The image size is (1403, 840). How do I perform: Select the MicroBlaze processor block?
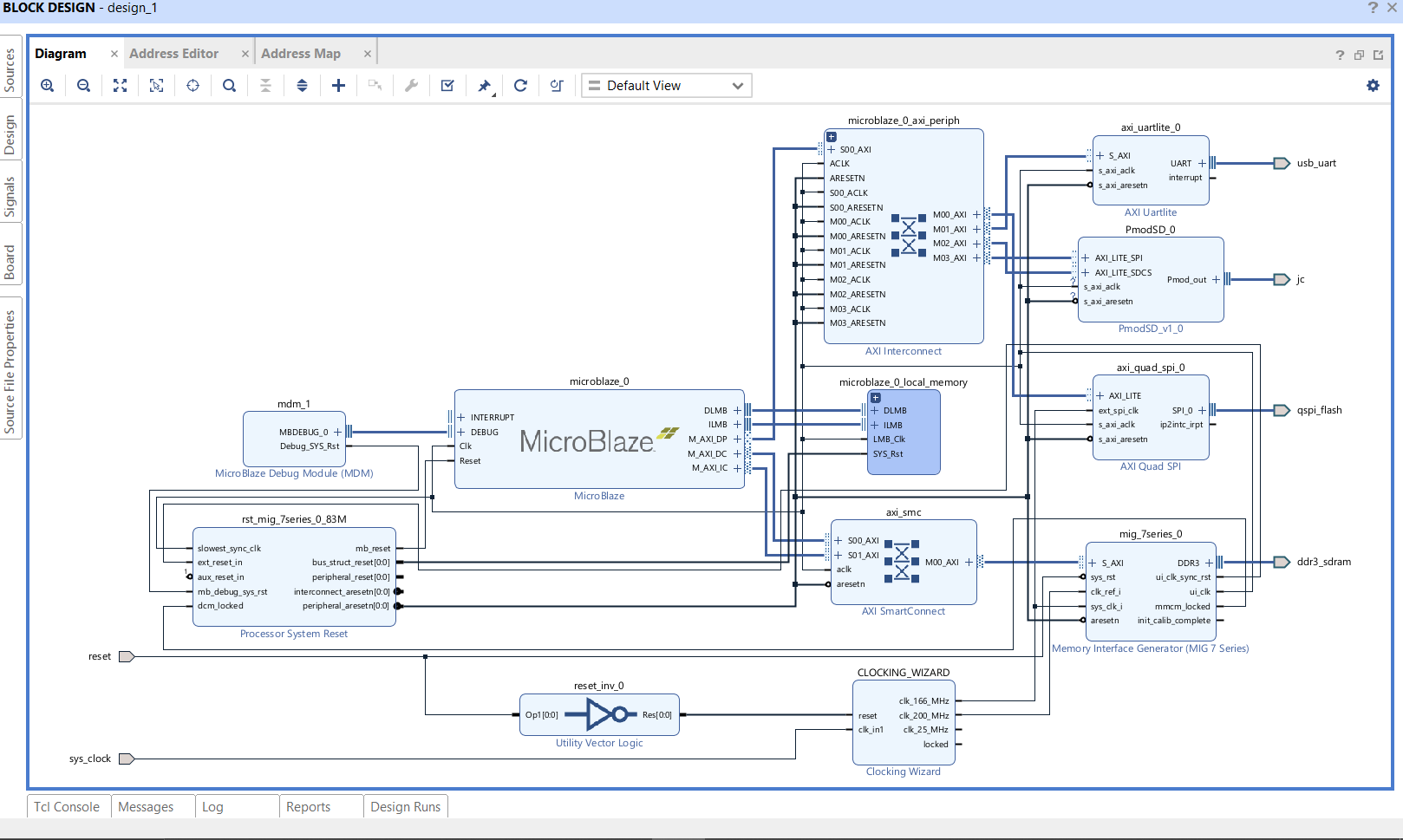(599, 440)
